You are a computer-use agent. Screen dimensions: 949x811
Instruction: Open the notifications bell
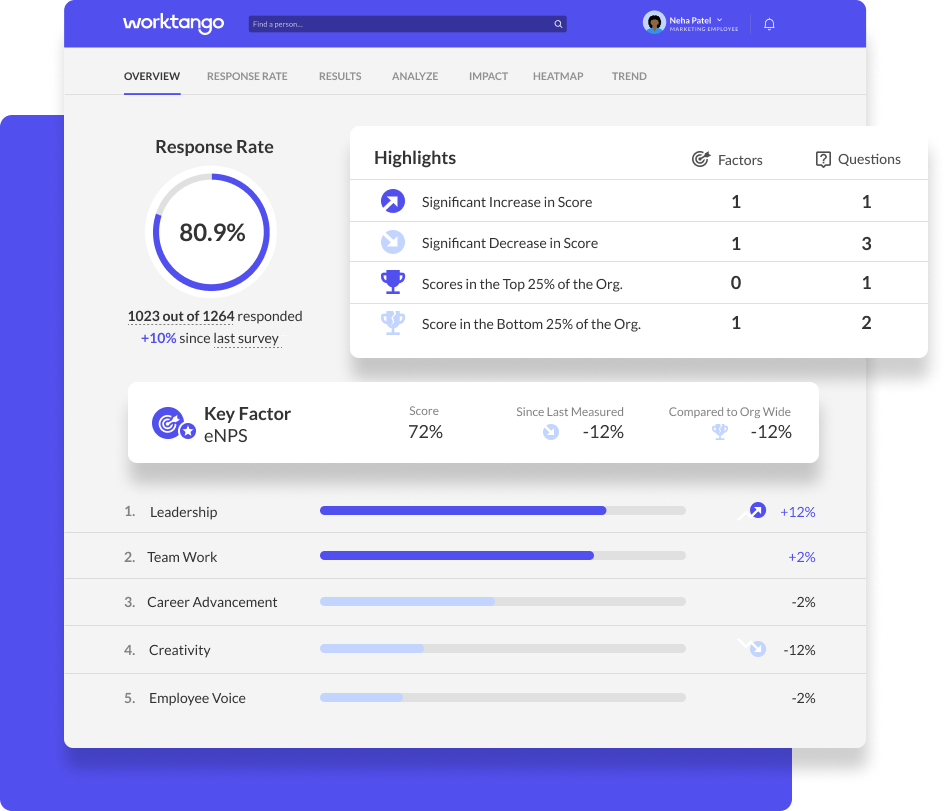pyautogui.click(x=769, y=24)
